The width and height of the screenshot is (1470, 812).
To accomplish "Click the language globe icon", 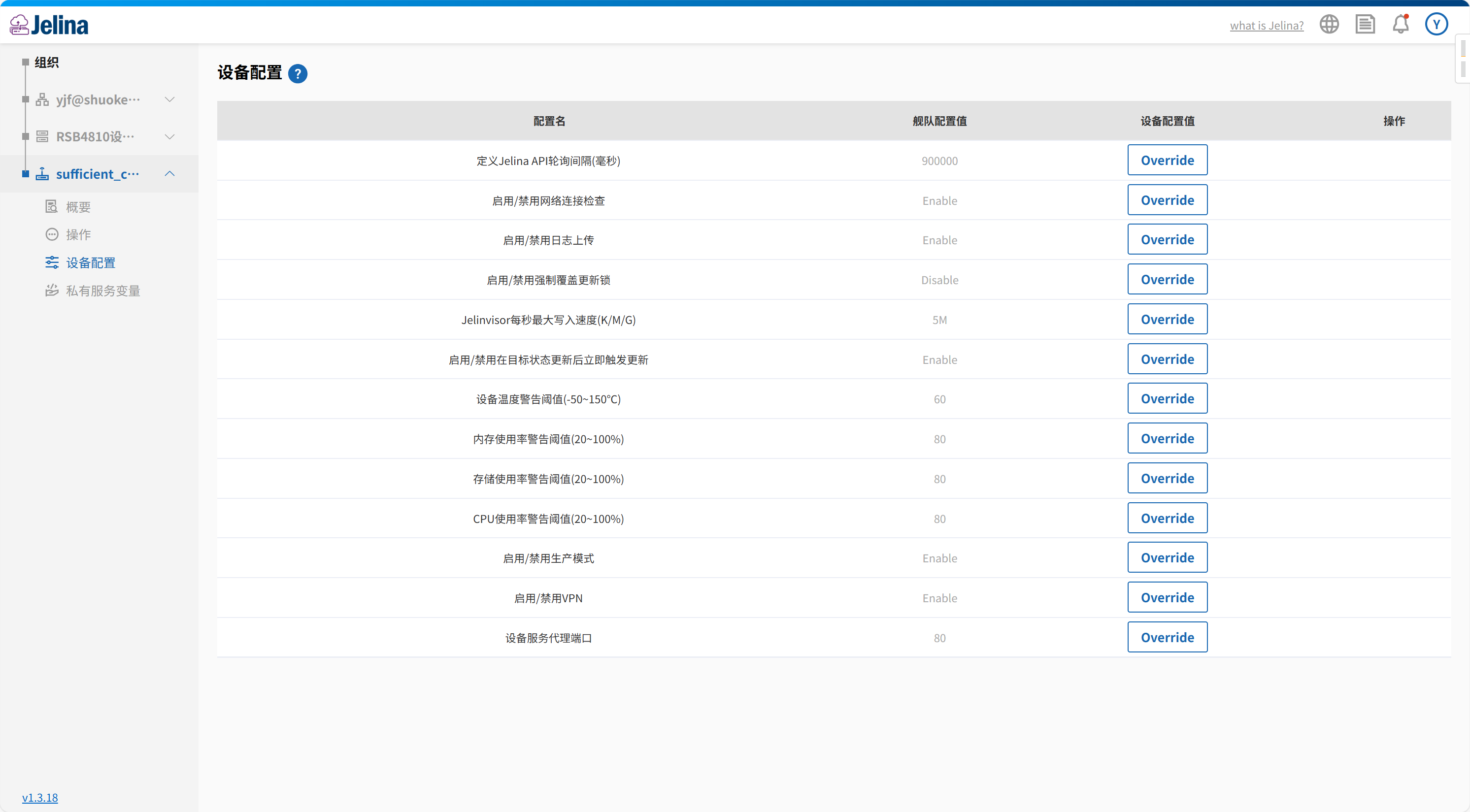I will click(1329, 25).
